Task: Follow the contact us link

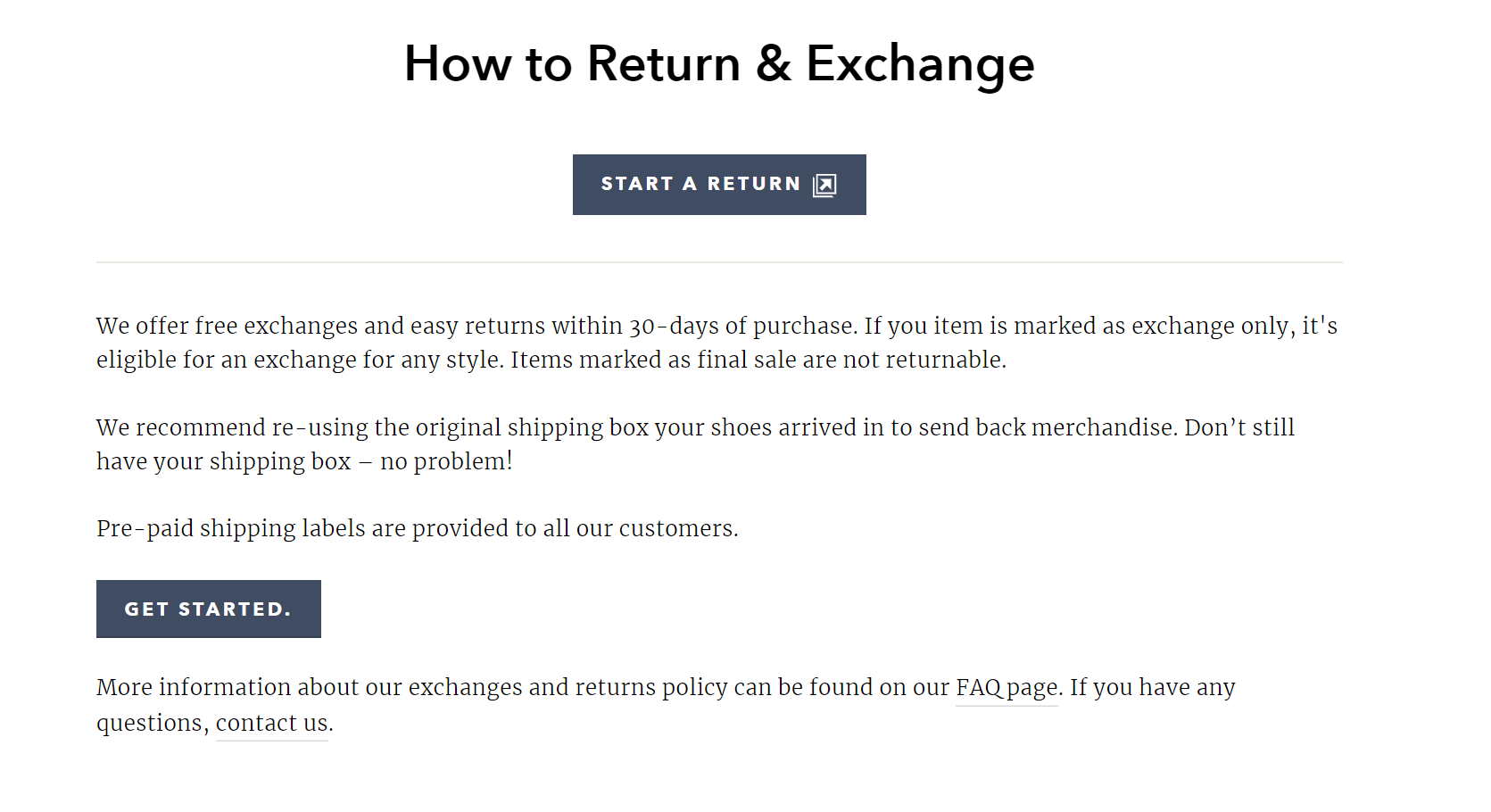Action: click(x=272, y=723)
